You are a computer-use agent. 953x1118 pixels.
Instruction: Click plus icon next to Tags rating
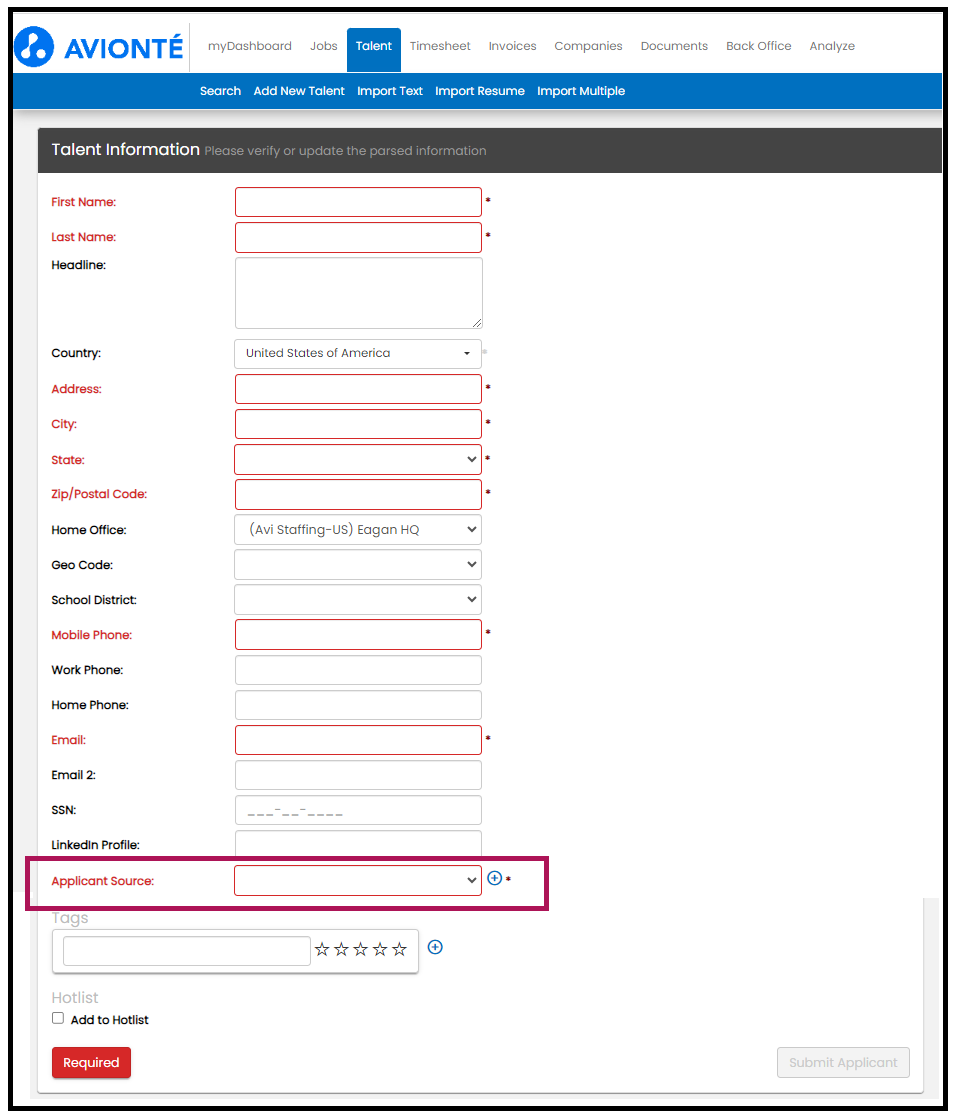435,947
